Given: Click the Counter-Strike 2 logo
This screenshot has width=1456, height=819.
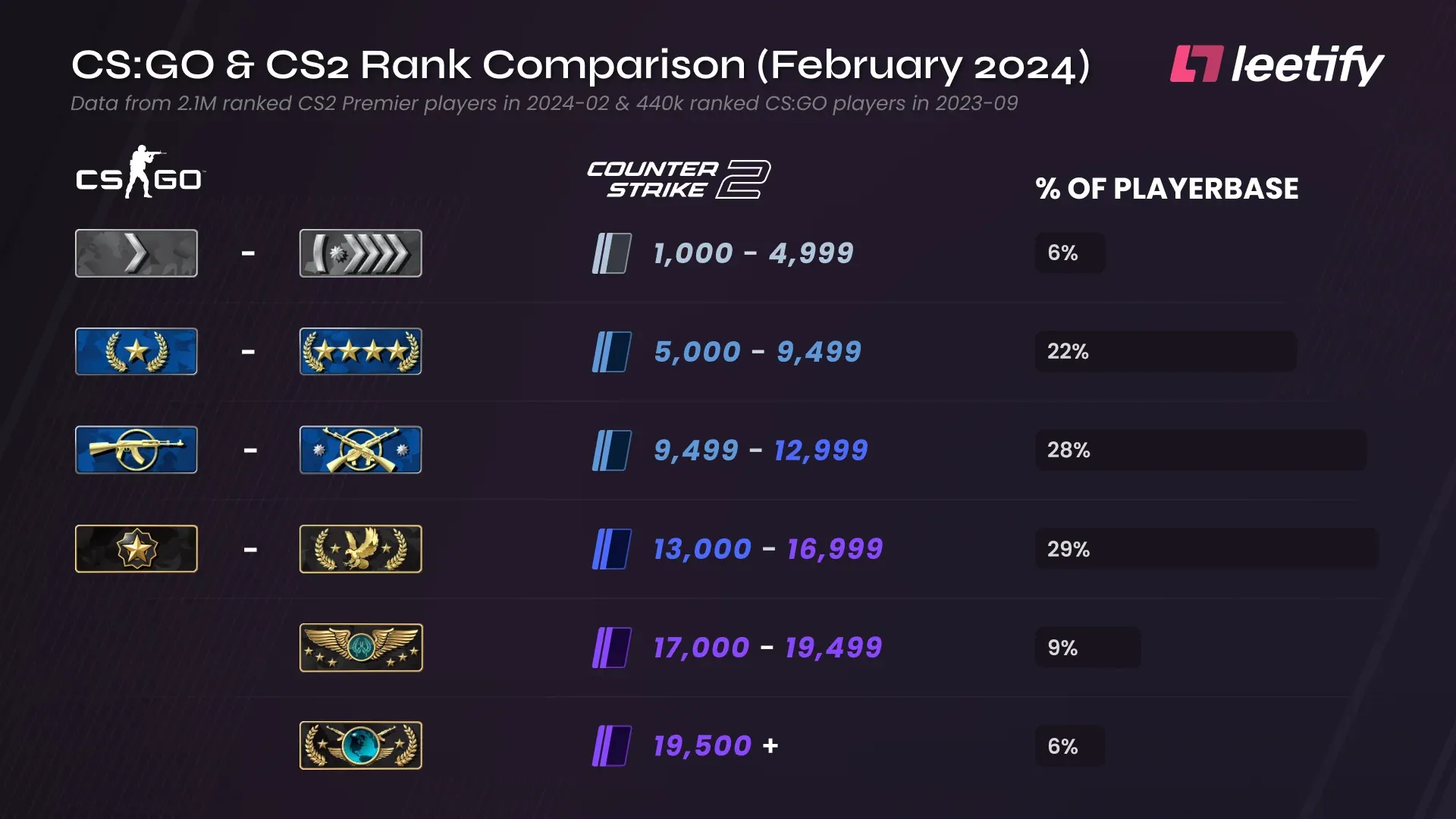Looking at the screenshot, I should [679, 179].
